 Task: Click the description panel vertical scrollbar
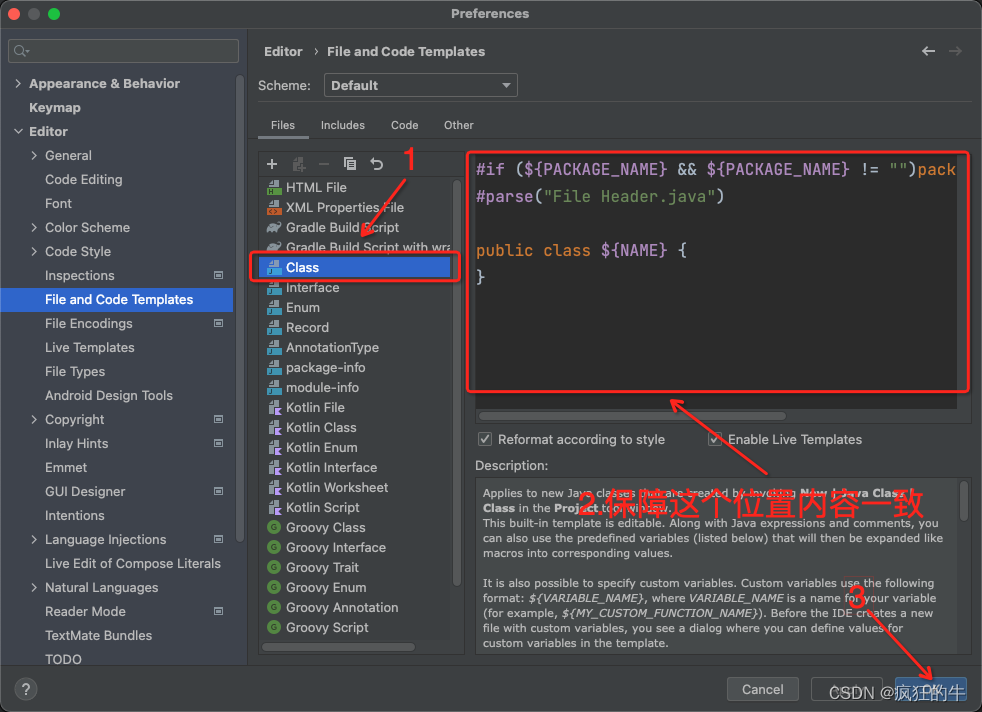tap(964, 501)
